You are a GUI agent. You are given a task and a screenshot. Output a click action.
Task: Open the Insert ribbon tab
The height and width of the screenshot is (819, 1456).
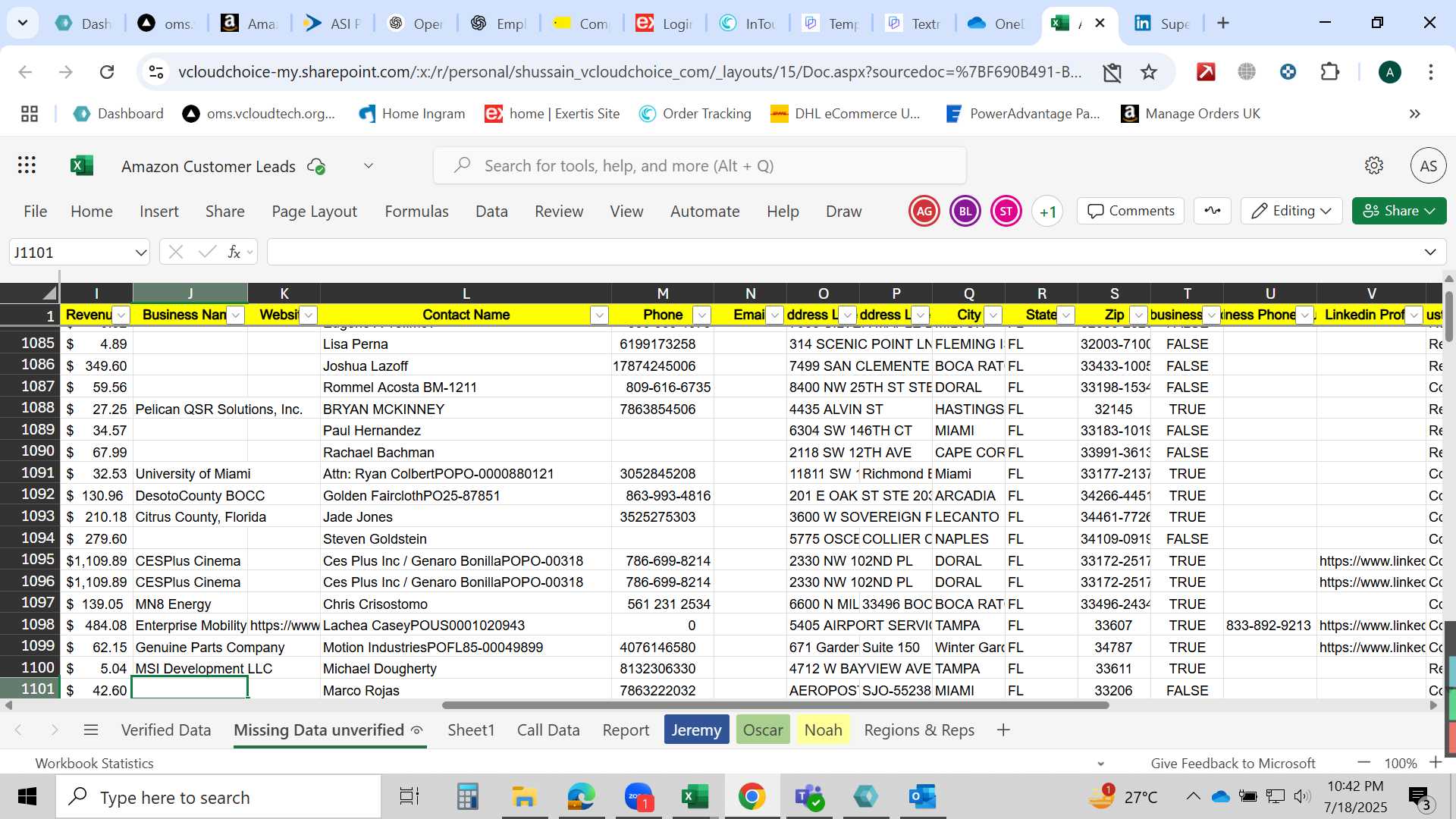pos(159,212)
